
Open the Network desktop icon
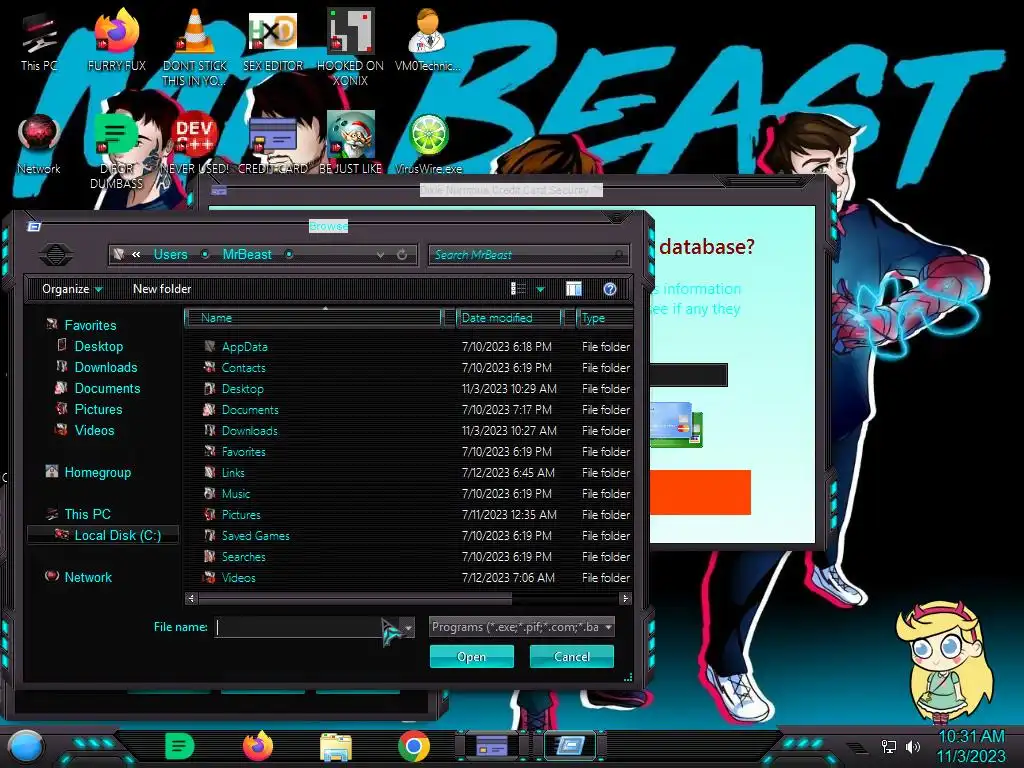click(39, 145)
